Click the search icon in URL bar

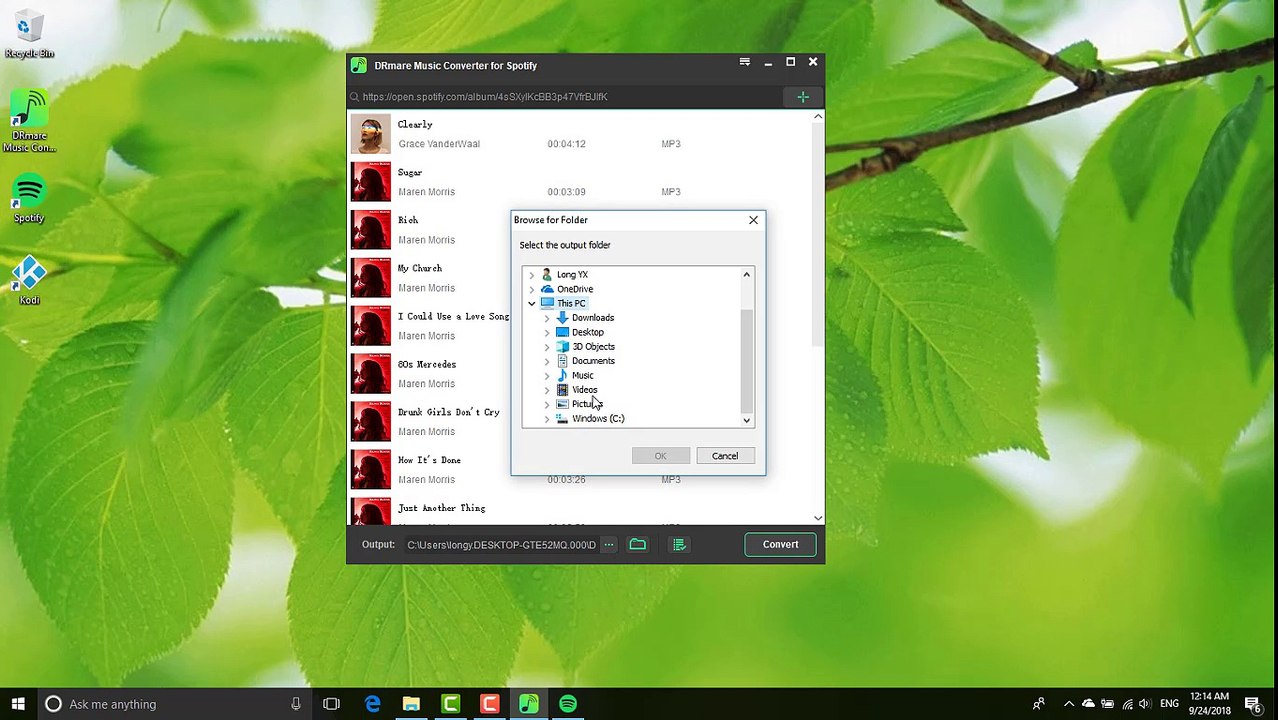pos(354,97)
